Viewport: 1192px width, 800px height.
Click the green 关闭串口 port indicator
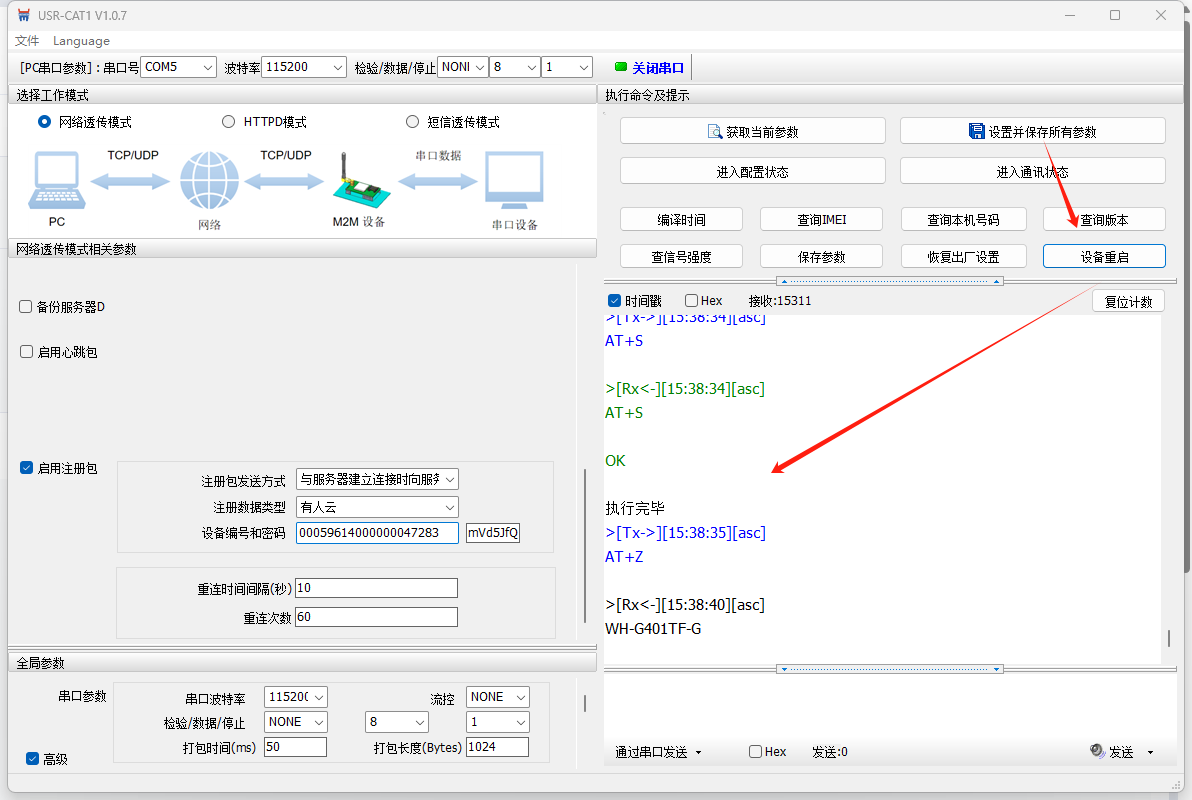(x=650, y=68)
